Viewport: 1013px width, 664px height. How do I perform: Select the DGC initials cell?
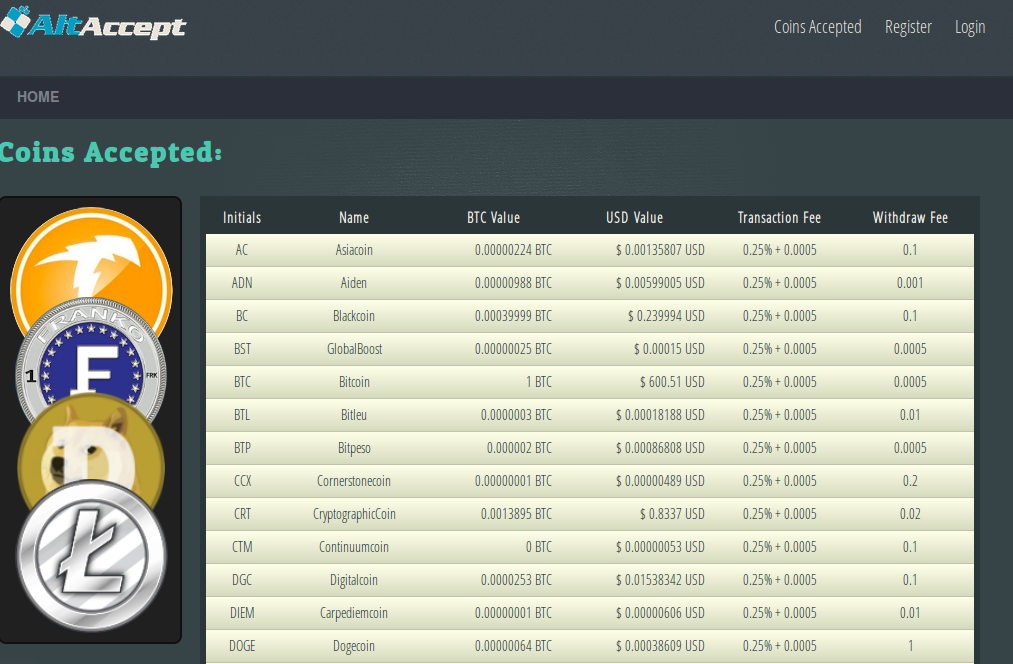242,579
